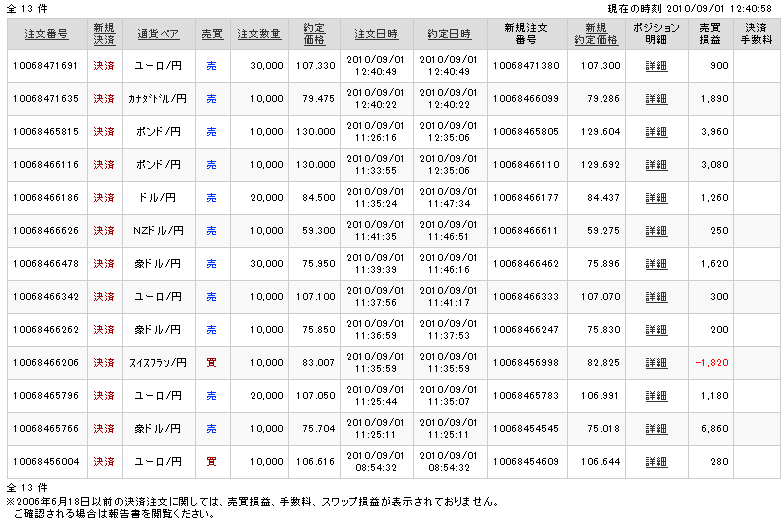Viewport: 784px width, 523px height.
Task: Sort by 注文番号 column header
Action: [x=46, y=34]
